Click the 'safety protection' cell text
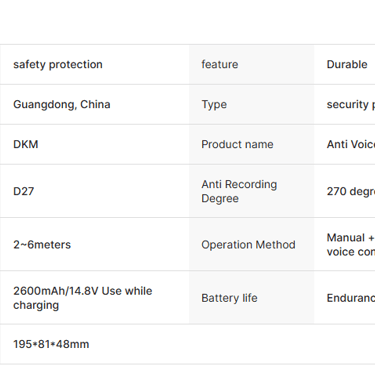Screen dimensions: 375x366 (x=58, y=64)
